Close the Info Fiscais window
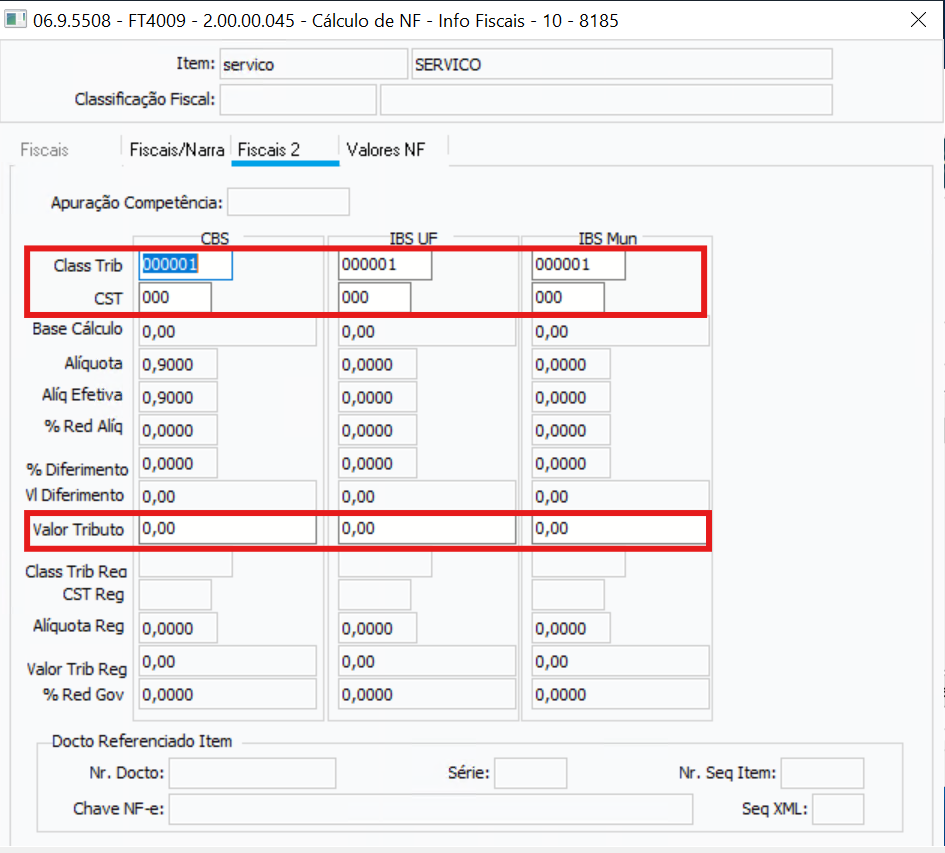 click(918, 20)
